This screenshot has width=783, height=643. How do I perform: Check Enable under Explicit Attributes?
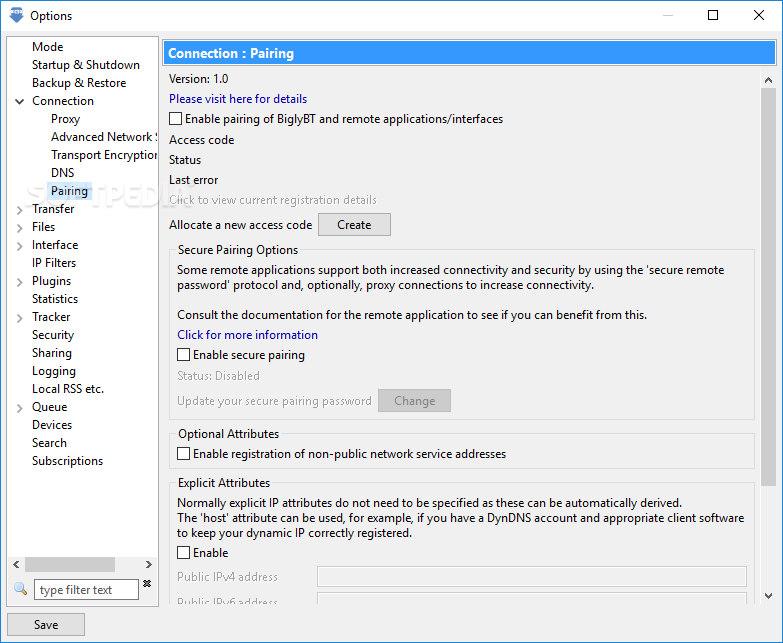pyautogui.click(x=183, y=552)
